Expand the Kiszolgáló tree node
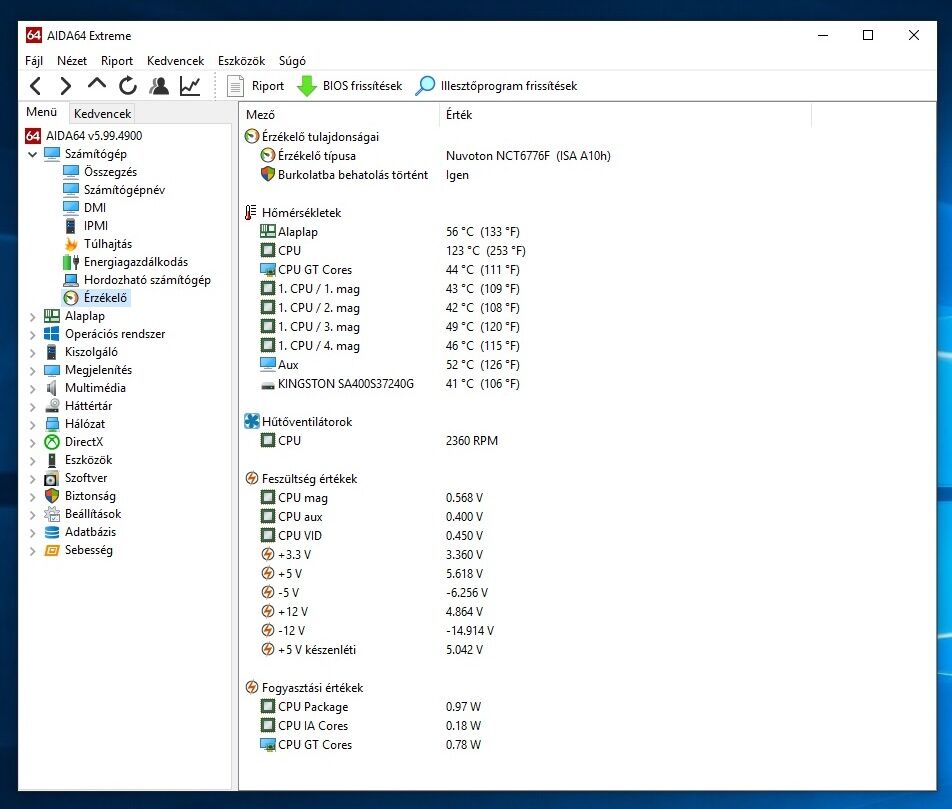This screenshot has height=809, width=952. pos(33,352)
